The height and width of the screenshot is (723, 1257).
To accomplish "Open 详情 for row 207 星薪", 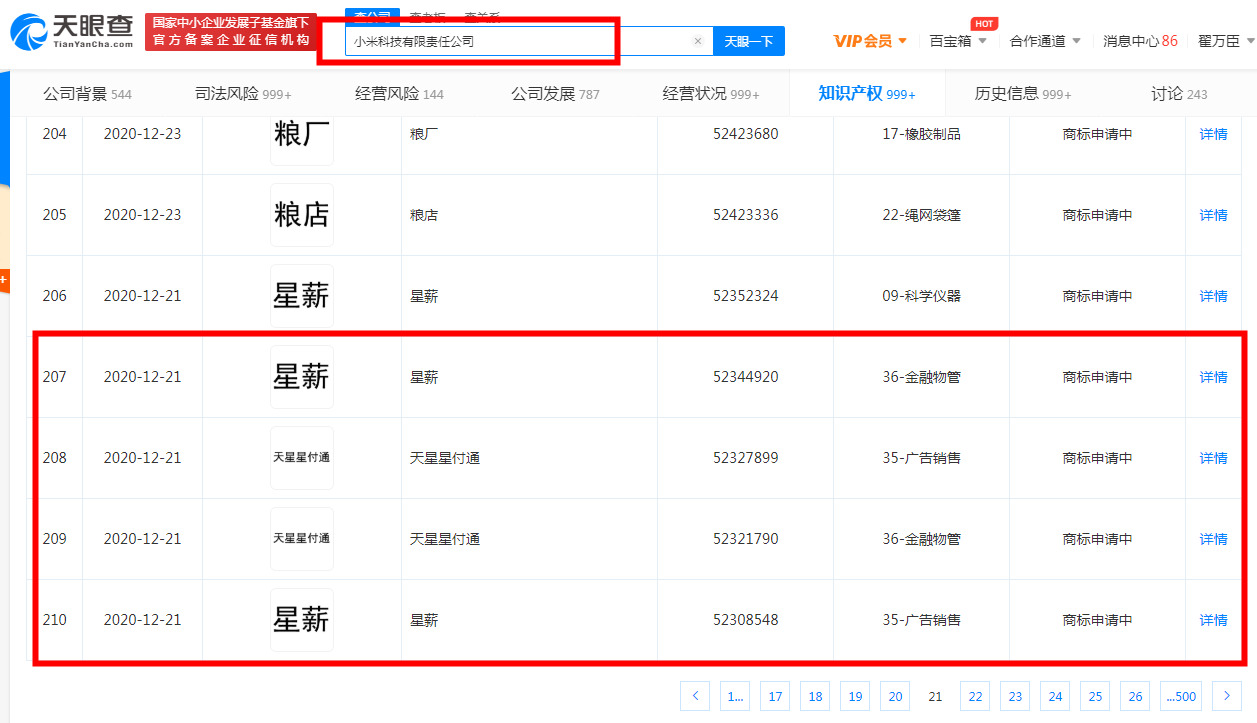I will click(x=1213, y=377).
